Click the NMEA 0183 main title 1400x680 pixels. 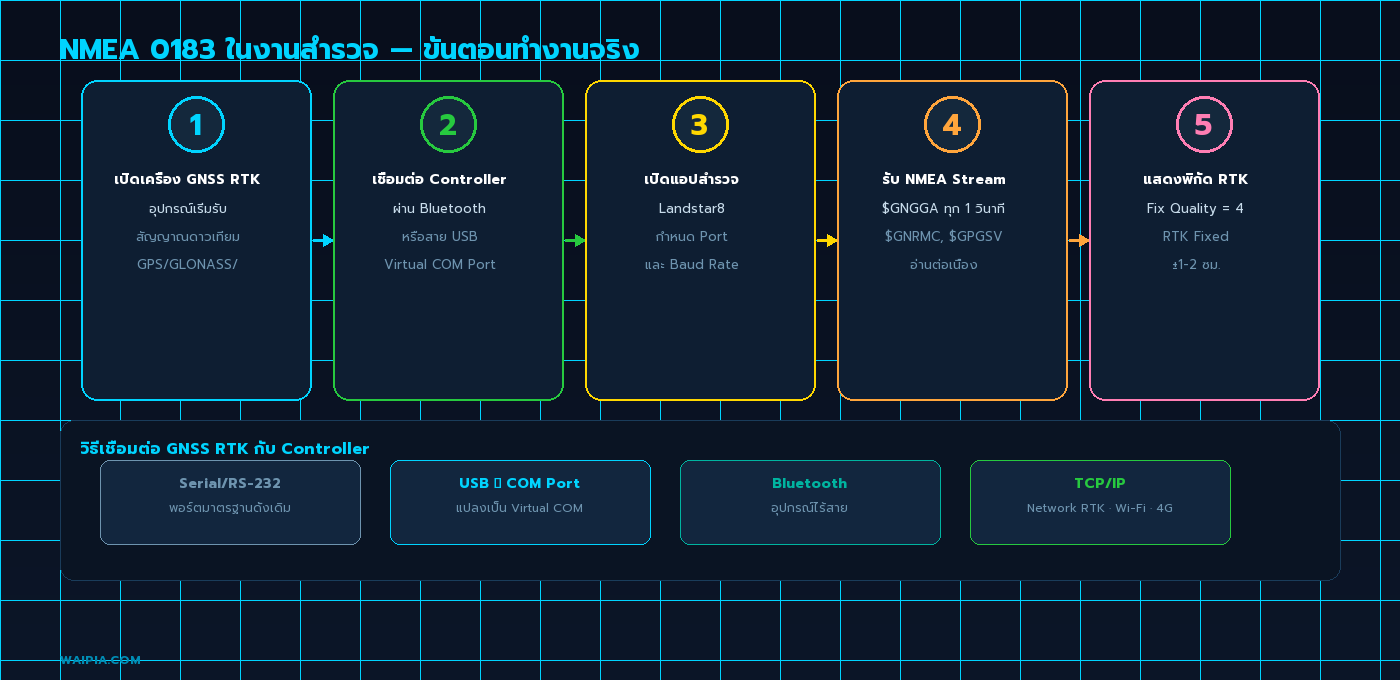[x=349, y=49]
